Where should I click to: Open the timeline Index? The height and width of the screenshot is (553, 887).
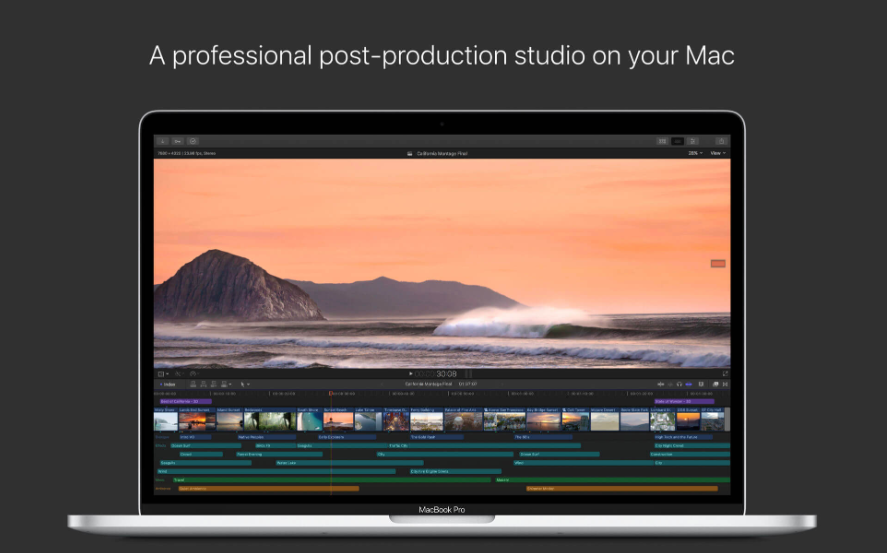point(167,384)
